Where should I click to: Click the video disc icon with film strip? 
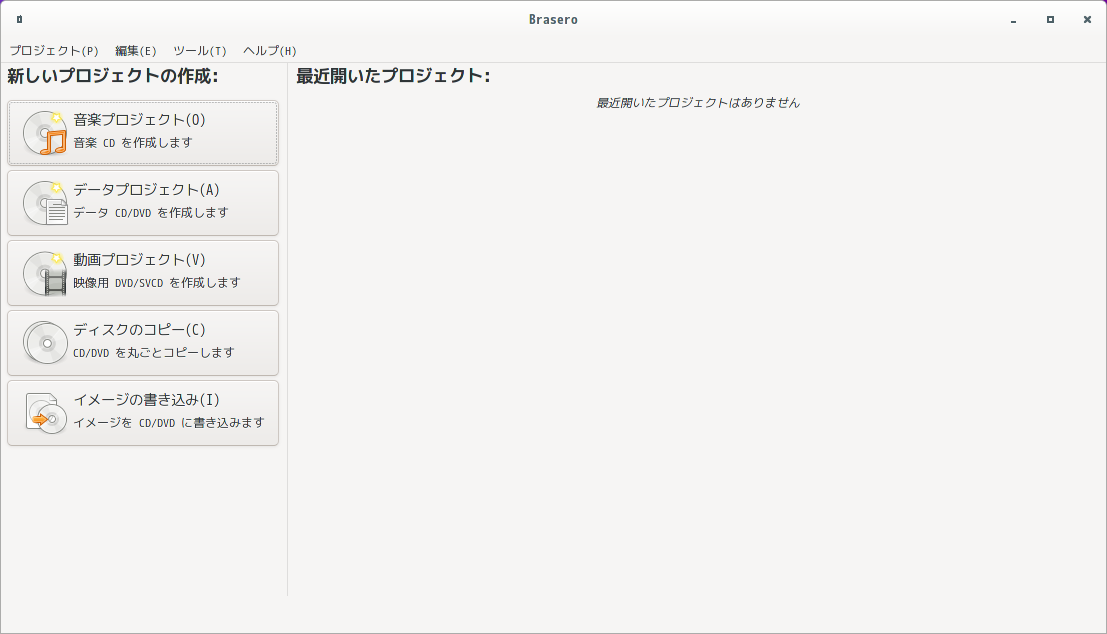pos(45,273)
